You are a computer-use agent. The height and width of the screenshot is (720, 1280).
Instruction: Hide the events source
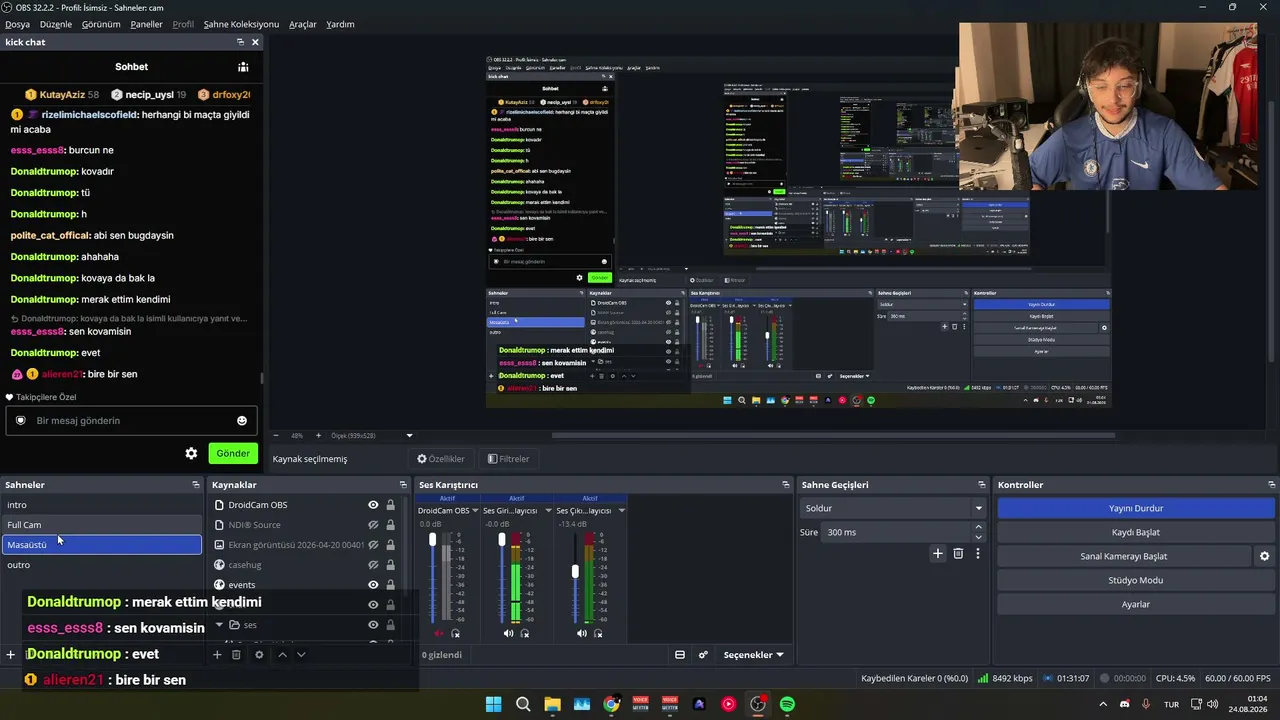[x=373, y=585]
